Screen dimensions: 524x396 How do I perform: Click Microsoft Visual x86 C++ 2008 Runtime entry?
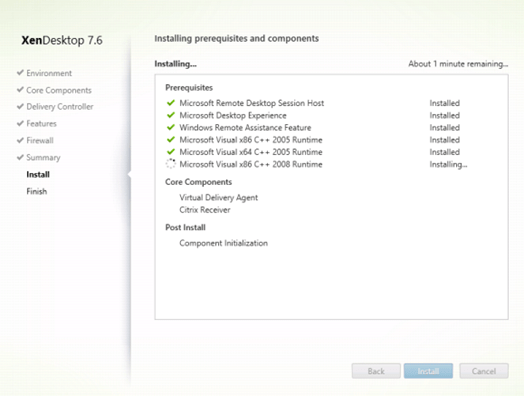(x=251, y=164)
